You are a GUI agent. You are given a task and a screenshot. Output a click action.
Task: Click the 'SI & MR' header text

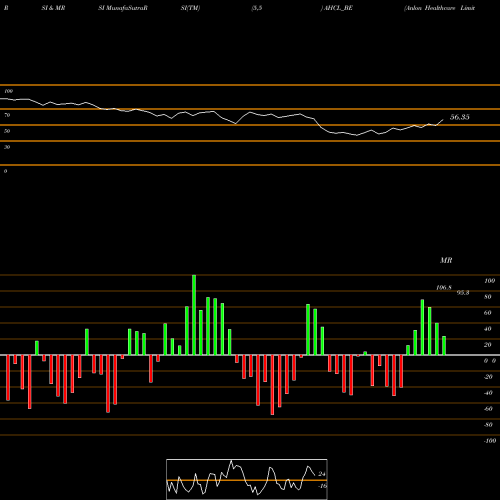53,8
